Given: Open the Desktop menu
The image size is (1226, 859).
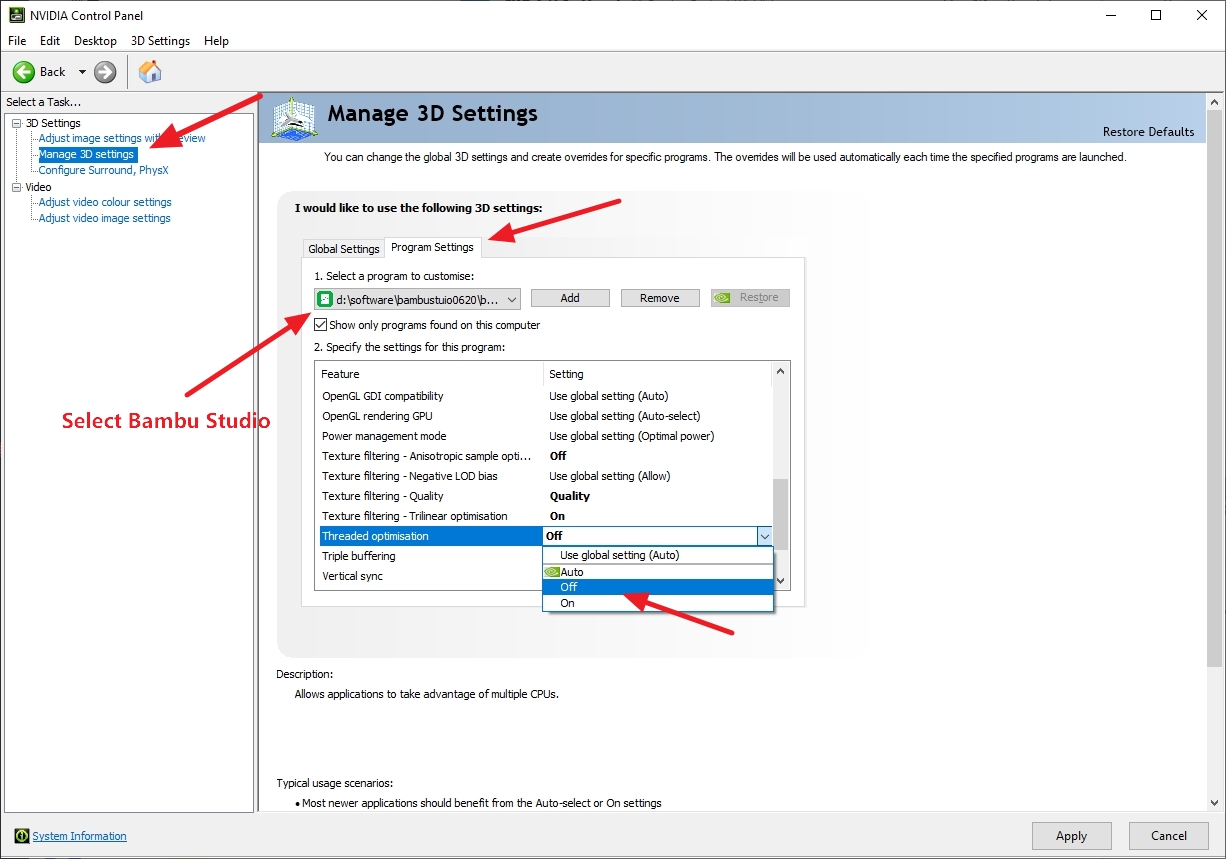Looking at the screenshot, I should [95, 41].
